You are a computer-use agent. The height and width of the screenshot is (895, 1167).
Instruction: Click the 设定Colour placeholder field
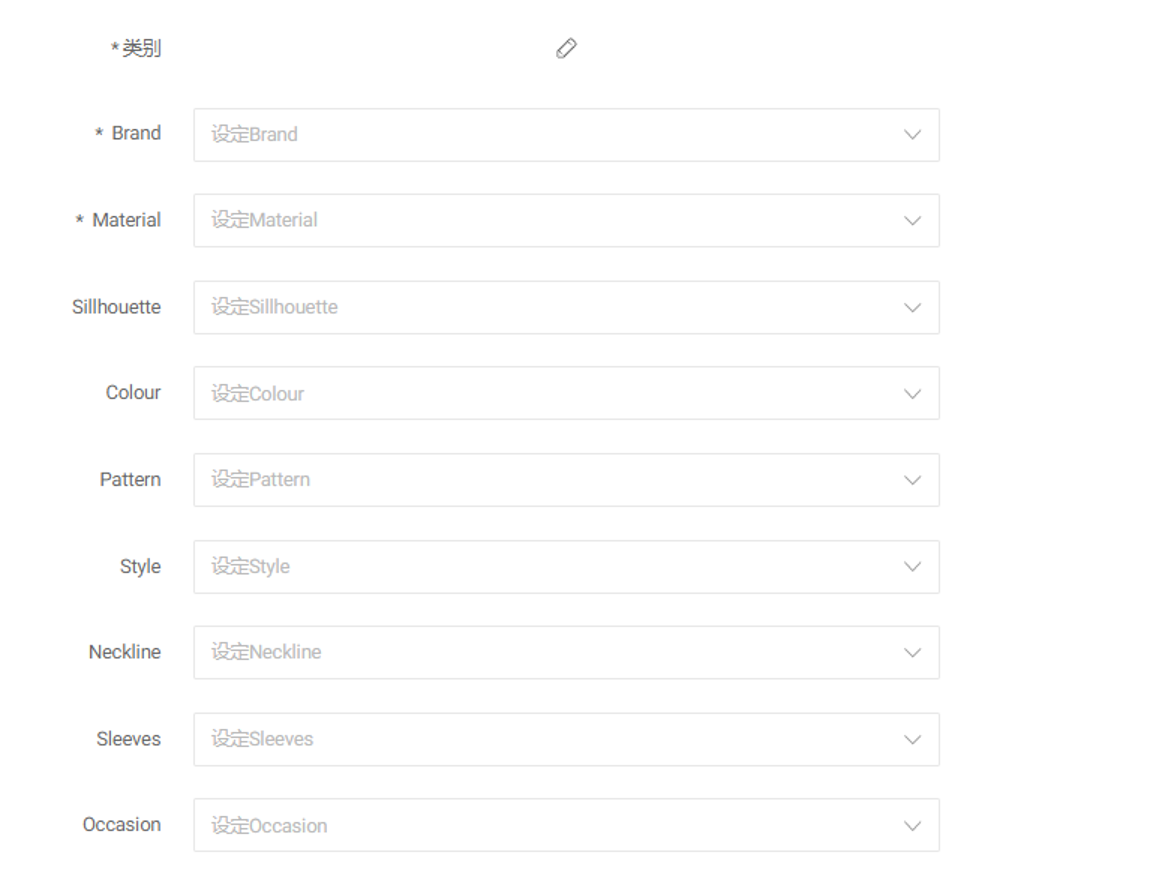566,393
